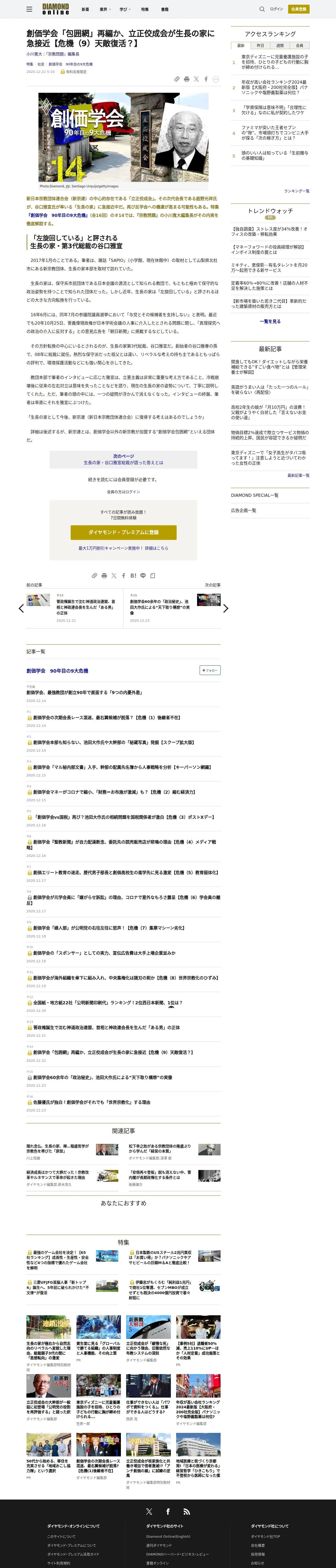Open the DIAMOND SPECIAL一覧 link
The image size is (336, 1568).
click(x=255, y=495)
